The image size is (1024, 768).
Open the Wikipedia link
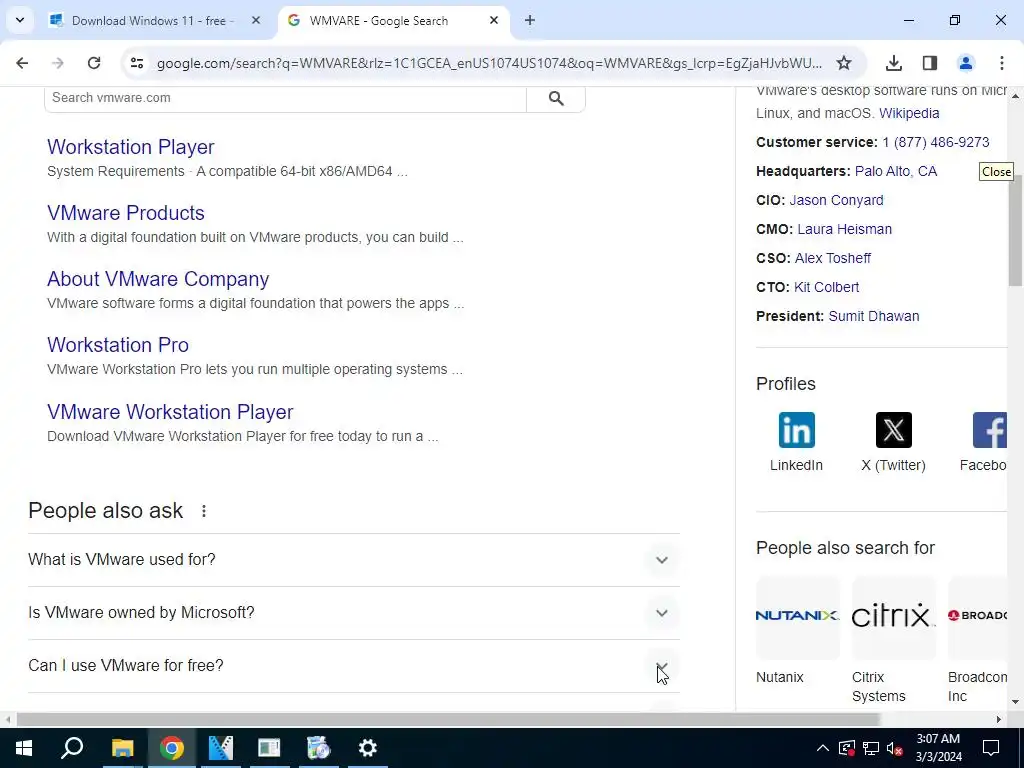click(909, 113)
